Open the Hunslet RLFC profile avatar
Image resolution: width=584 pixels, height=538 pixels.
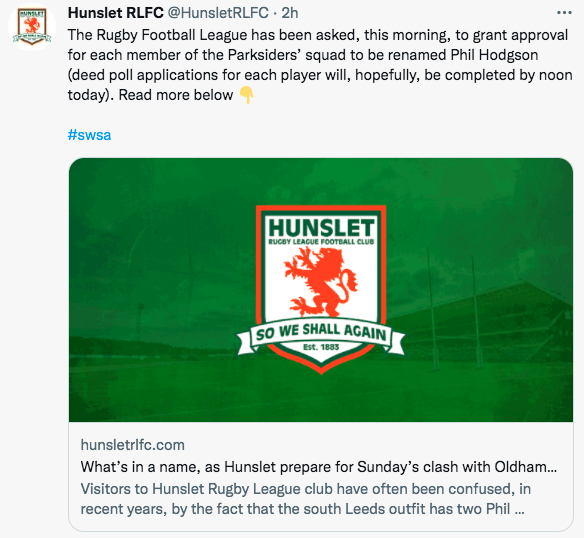pos(32,26)
